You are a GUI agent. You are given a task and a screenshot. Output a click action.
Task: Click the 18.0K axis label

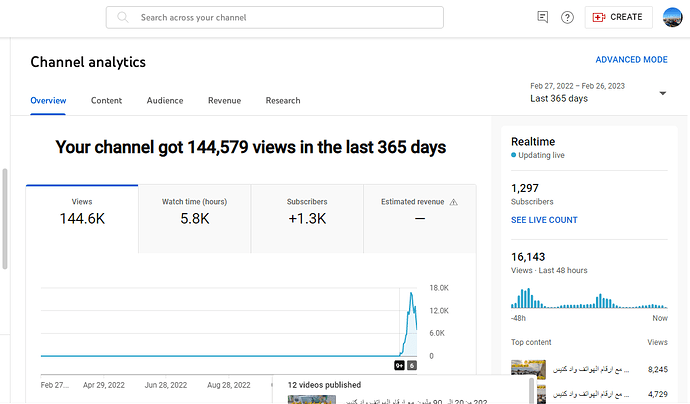coord(439,288)
